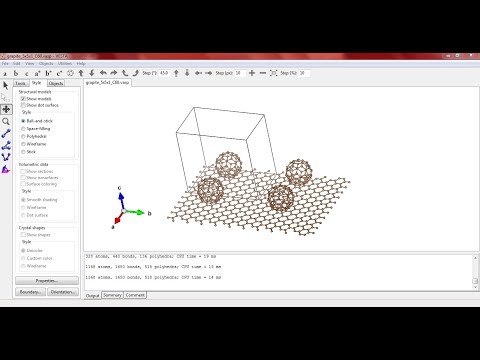Screen dimensions: 480x360
Task: Switch to the Objects side tab
Action: (x=56, y=83)
